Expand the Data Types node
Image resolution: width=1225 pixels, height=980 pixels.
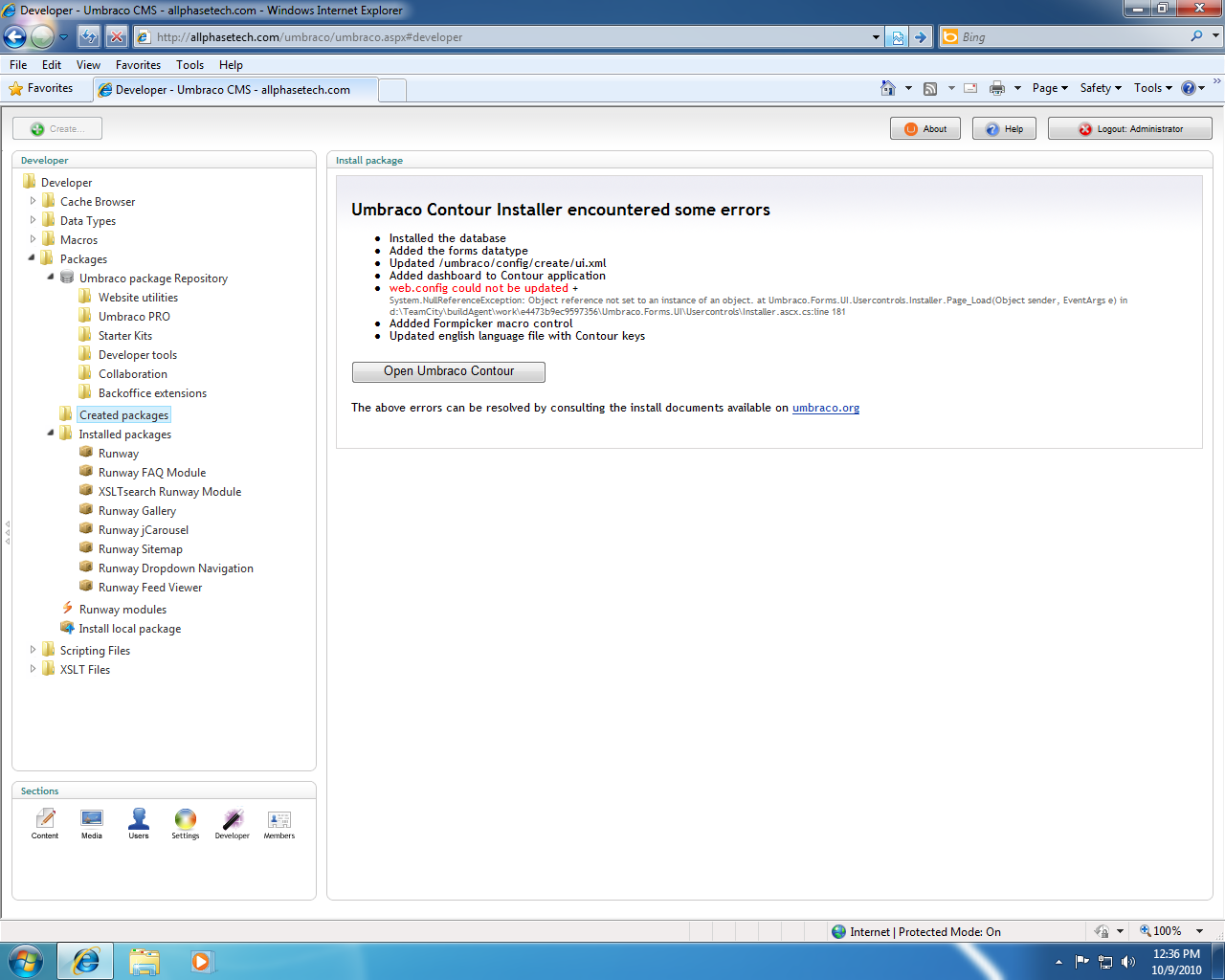[33, 220]
